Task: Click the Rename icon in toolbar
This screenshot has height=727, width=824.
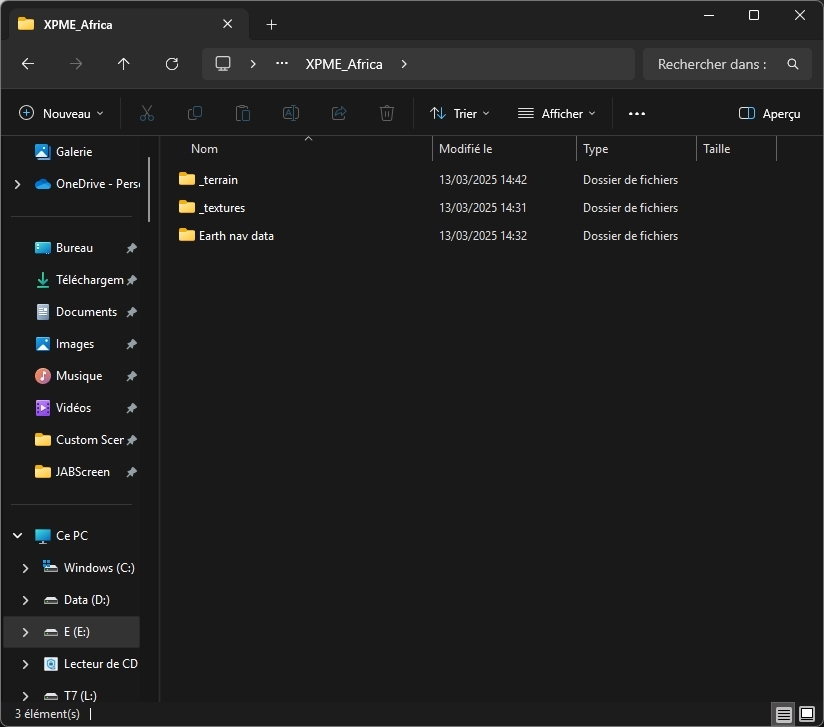Action: (291, 114)
